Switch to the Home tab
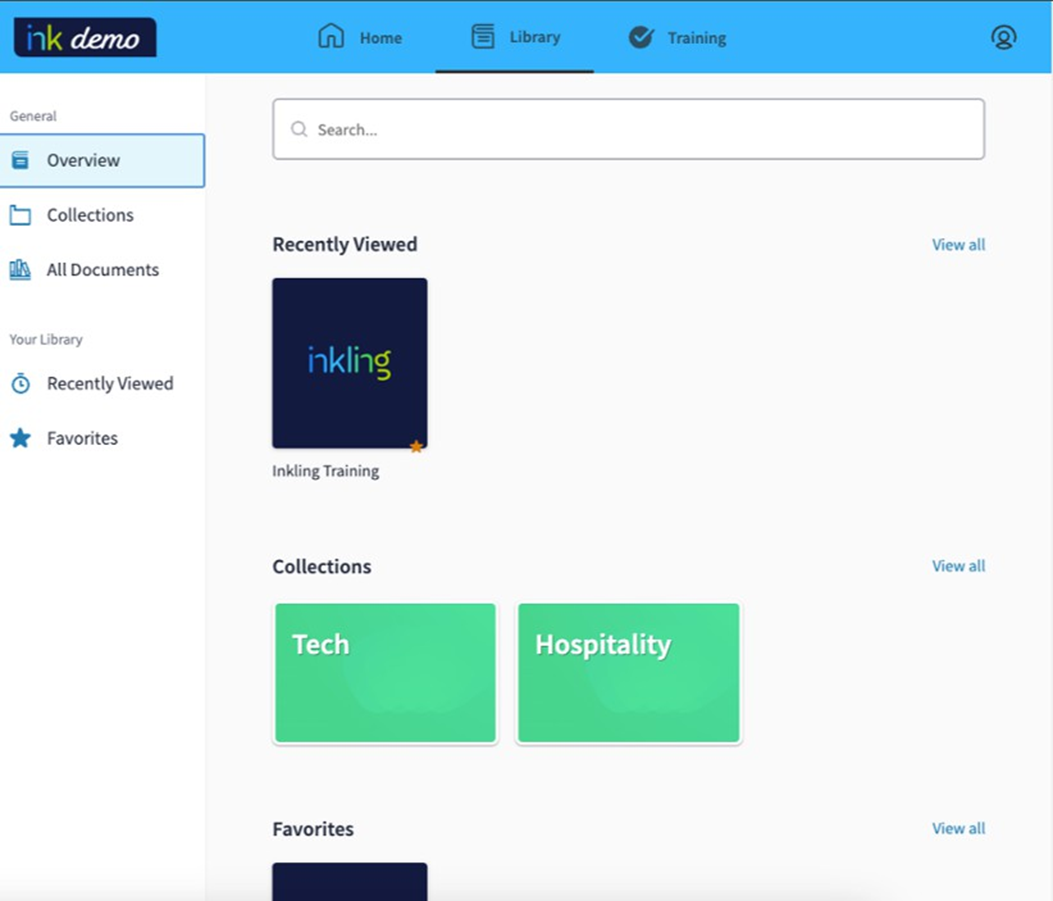This screenshot has height=901, width=1053. (380, 38)
